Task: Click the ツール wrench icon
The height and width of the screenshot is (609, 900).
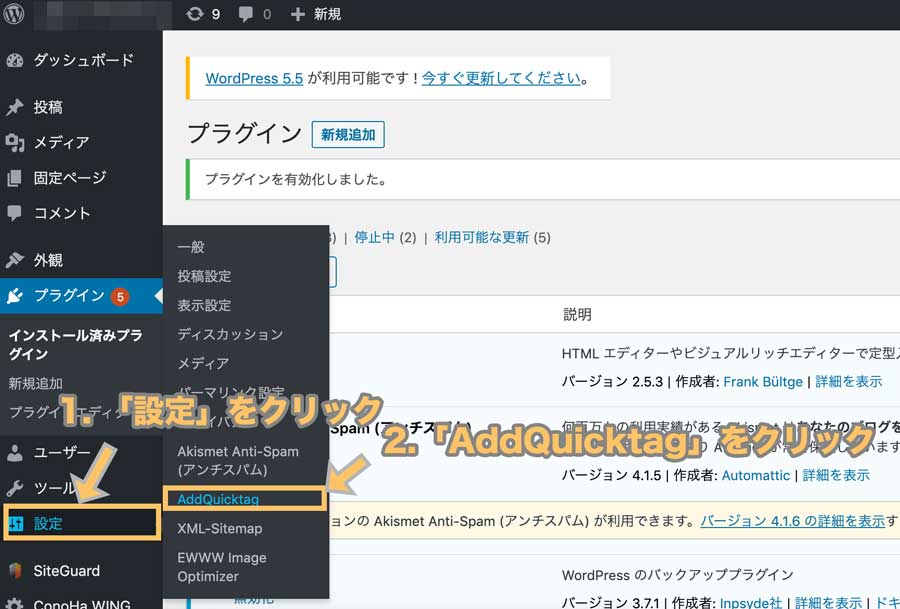Action: (15, 488)
